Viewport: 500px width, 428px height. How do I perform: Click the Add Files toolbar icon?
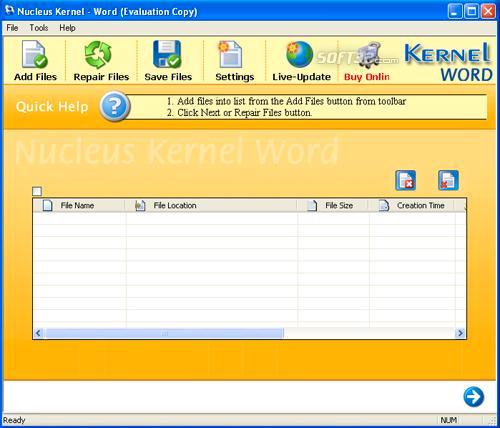pyautogui.click(x=35, y=54)
